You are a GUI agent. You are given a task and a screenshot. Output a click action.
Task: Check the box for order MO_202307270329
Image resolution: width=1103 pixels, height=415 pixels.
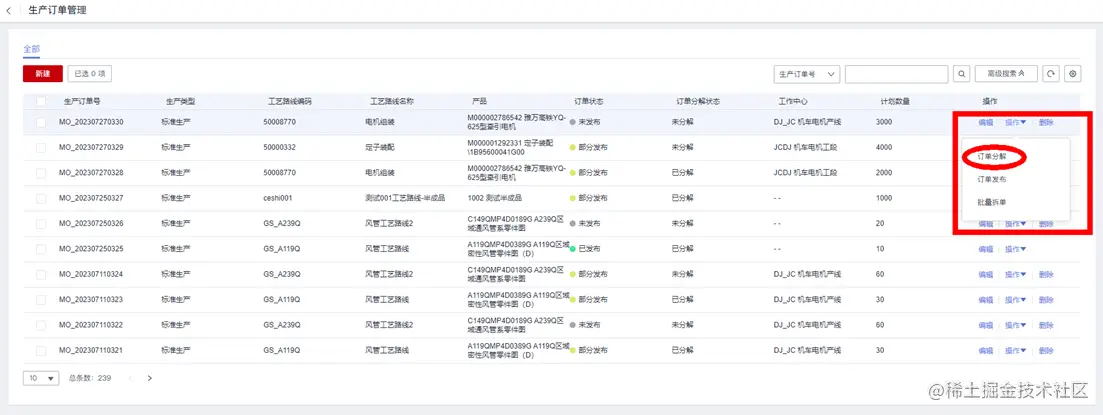point(41,148)
